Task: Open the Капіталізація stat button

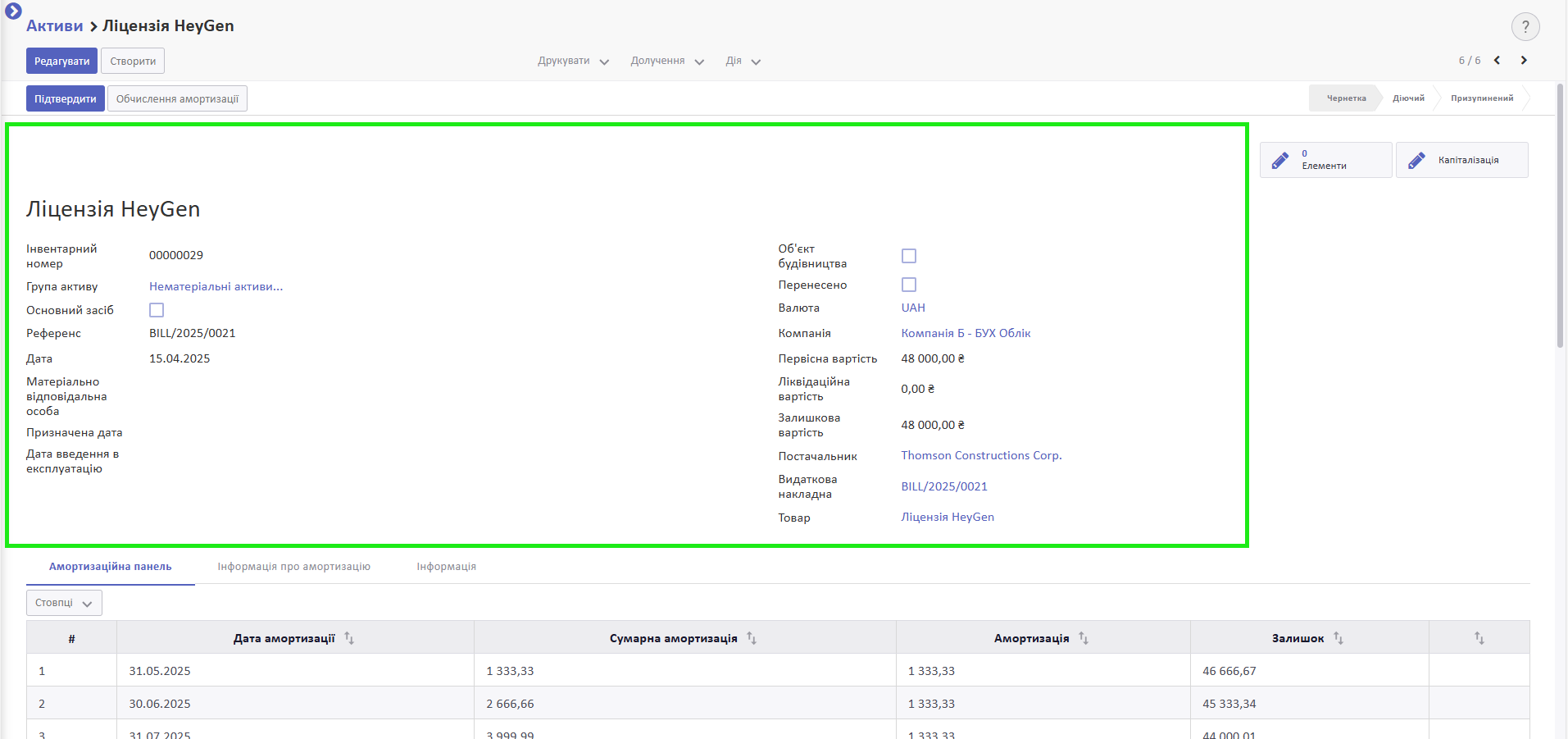Action: (1462, 160)
